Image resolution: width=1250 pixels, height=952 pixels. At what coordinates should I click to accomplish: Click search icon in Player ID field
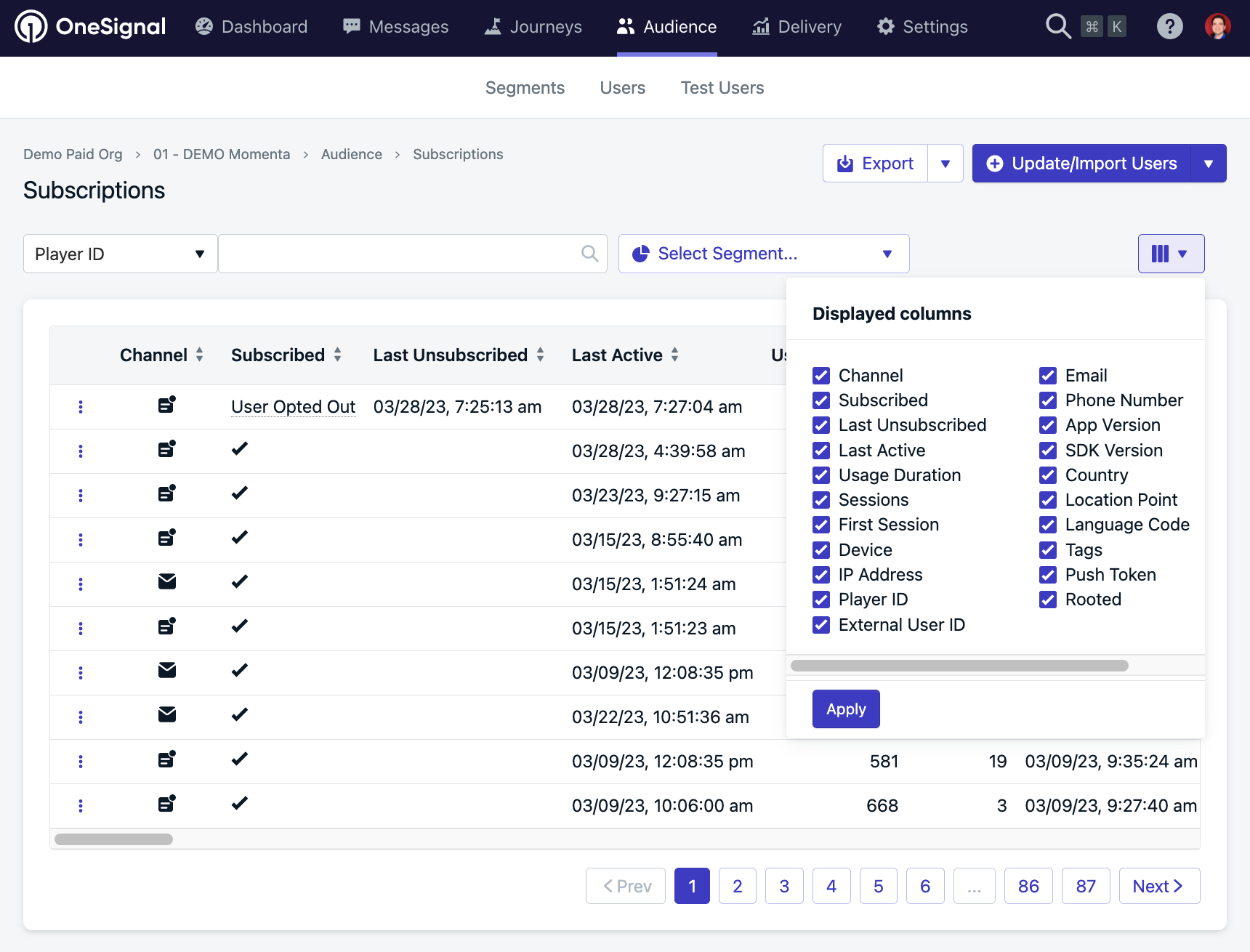tap(589, 254)
